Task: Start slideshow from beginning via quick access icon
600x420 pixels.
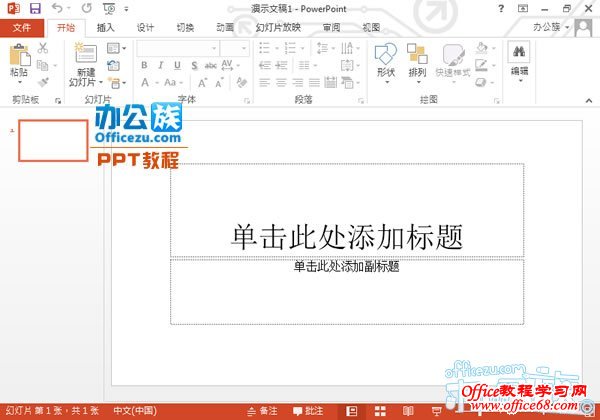Action: (109, 8)
